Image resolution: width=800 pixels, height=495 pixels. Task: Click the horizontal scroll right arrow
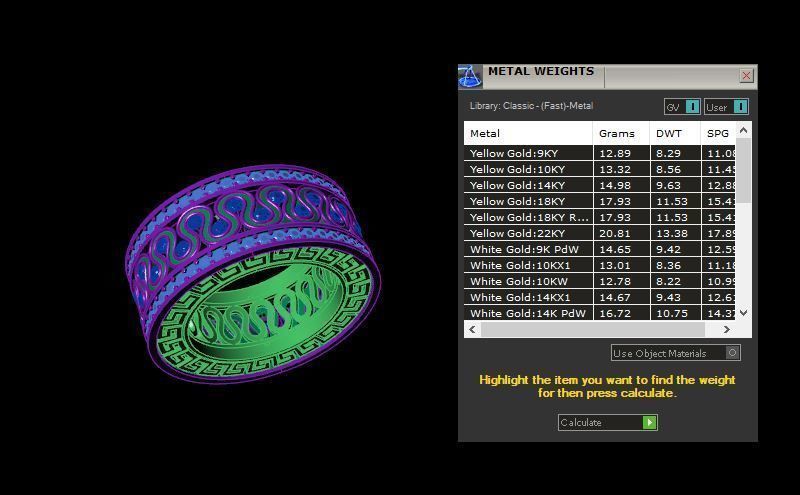pos(727,330)
